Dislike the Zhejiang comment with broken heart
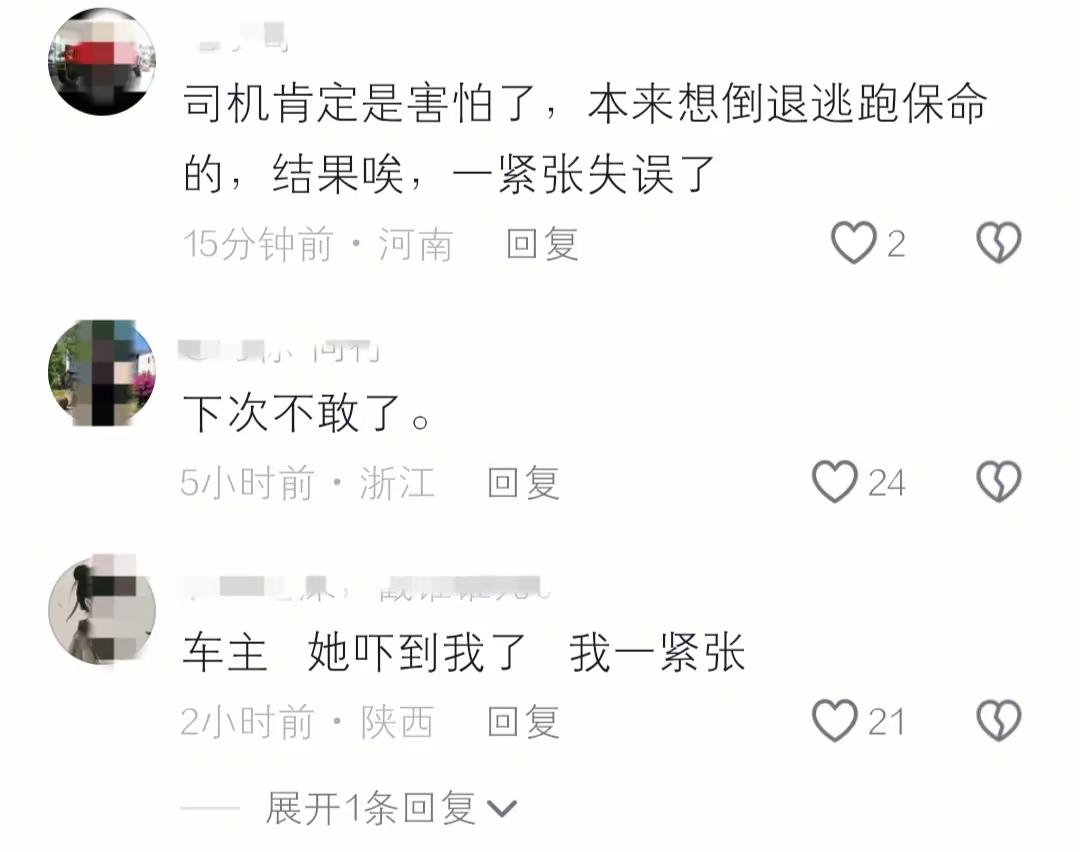 point(999,481)
